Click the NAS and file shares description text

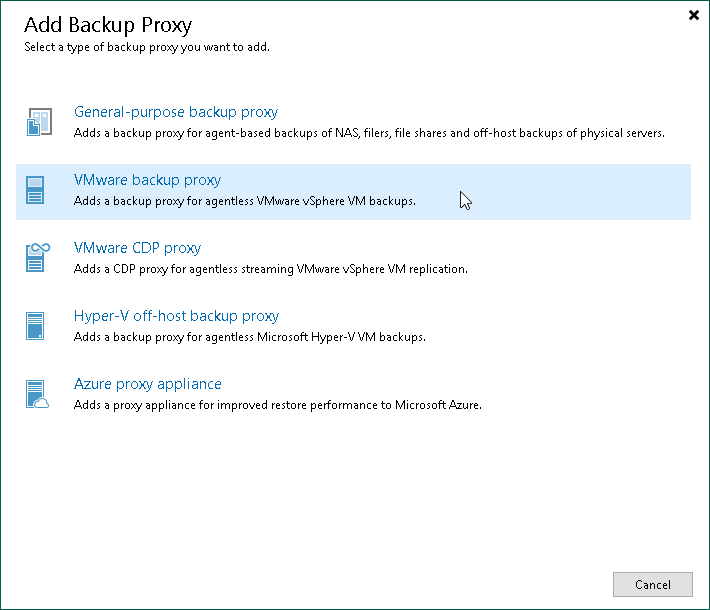pyautogui.click(x=369, y=133)
